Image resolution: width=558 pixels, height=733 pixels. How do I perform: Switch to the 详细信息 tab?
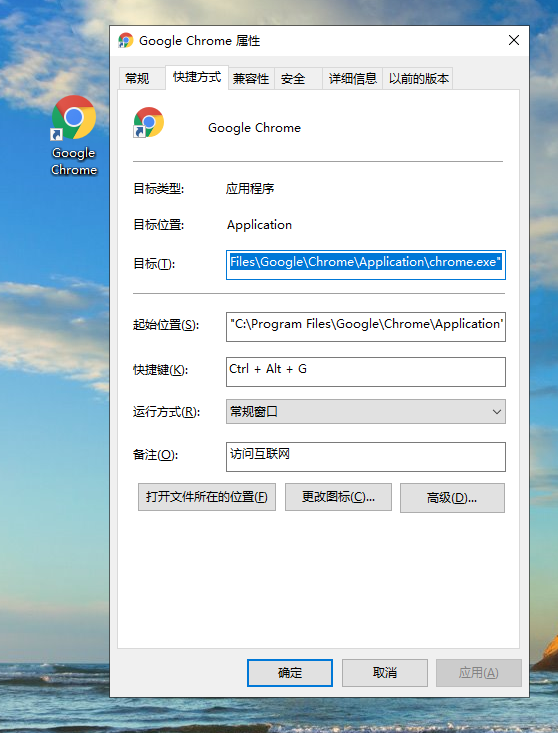(x=352, y=79)
